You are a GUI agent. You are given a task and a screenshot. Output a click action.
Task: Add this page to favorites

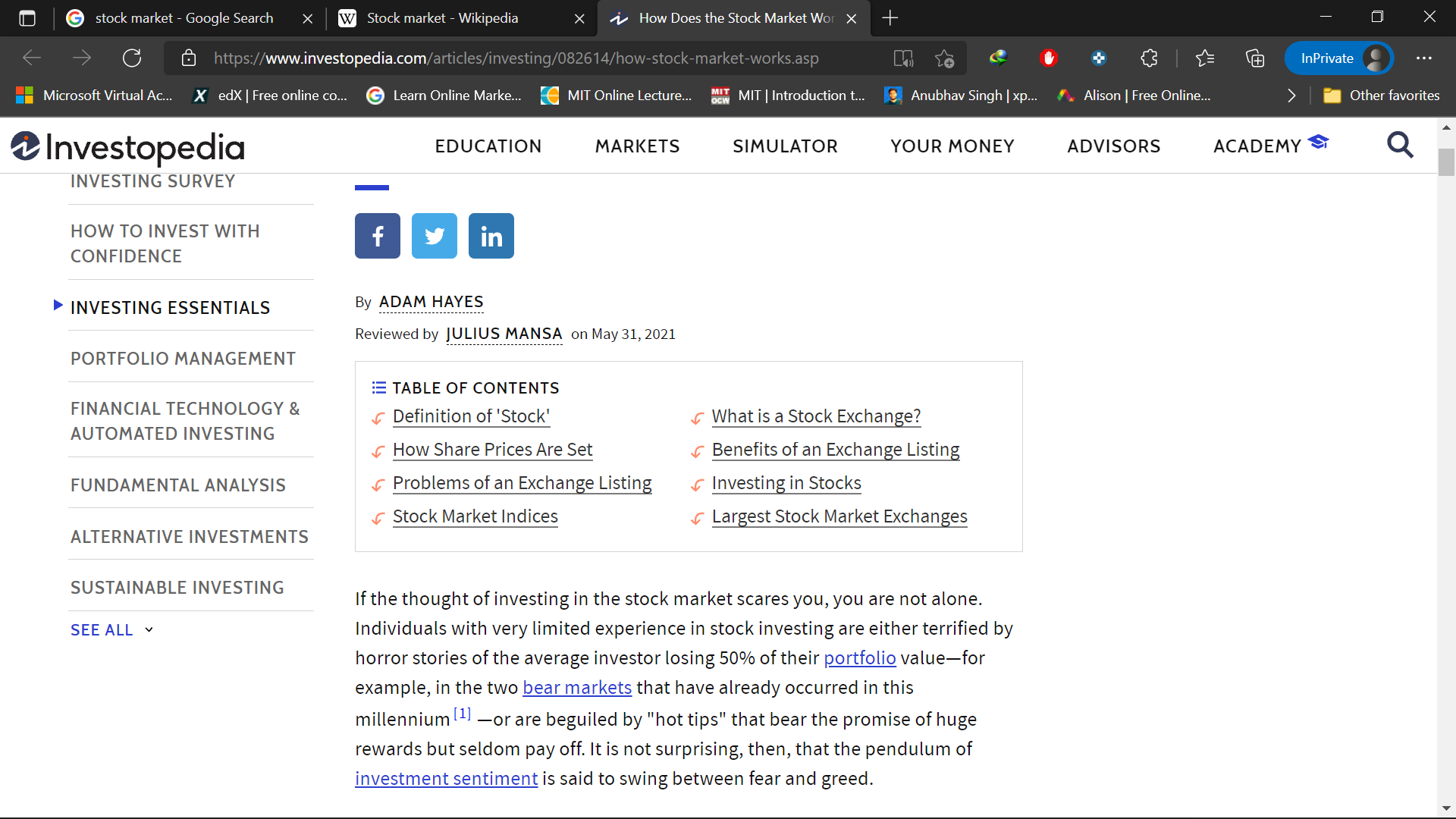(x=944, y=58)
